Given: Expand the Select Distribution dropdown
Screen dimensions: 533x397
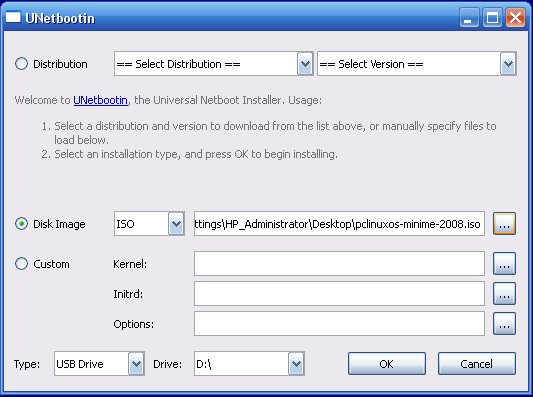Looking at the screenshot, I should (213, 64).
